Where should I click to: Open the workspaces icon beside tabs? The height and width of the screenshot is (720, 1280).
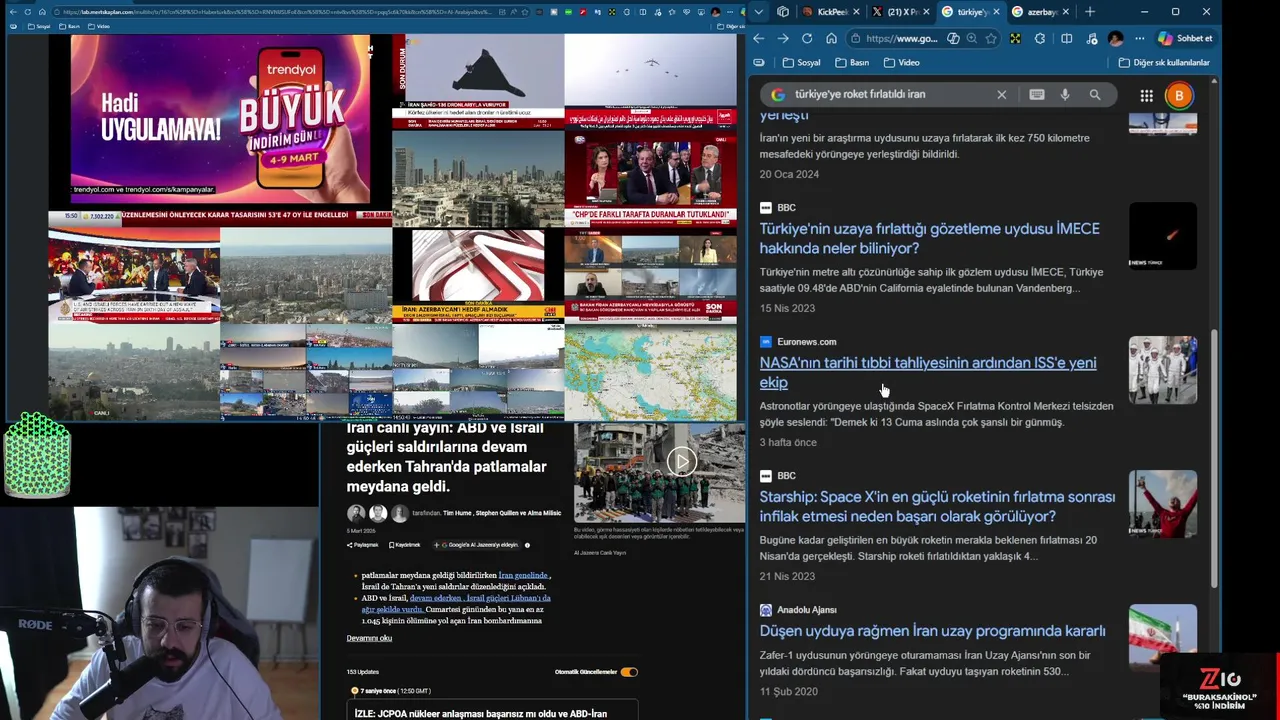click(x=783, y=12)
